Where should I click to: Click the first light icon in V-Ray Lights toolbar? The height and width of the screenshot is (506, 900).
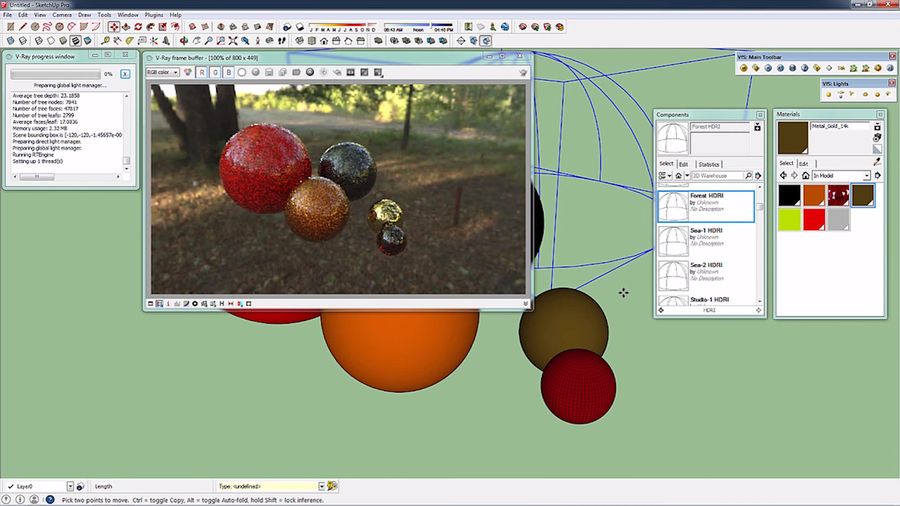829,94
